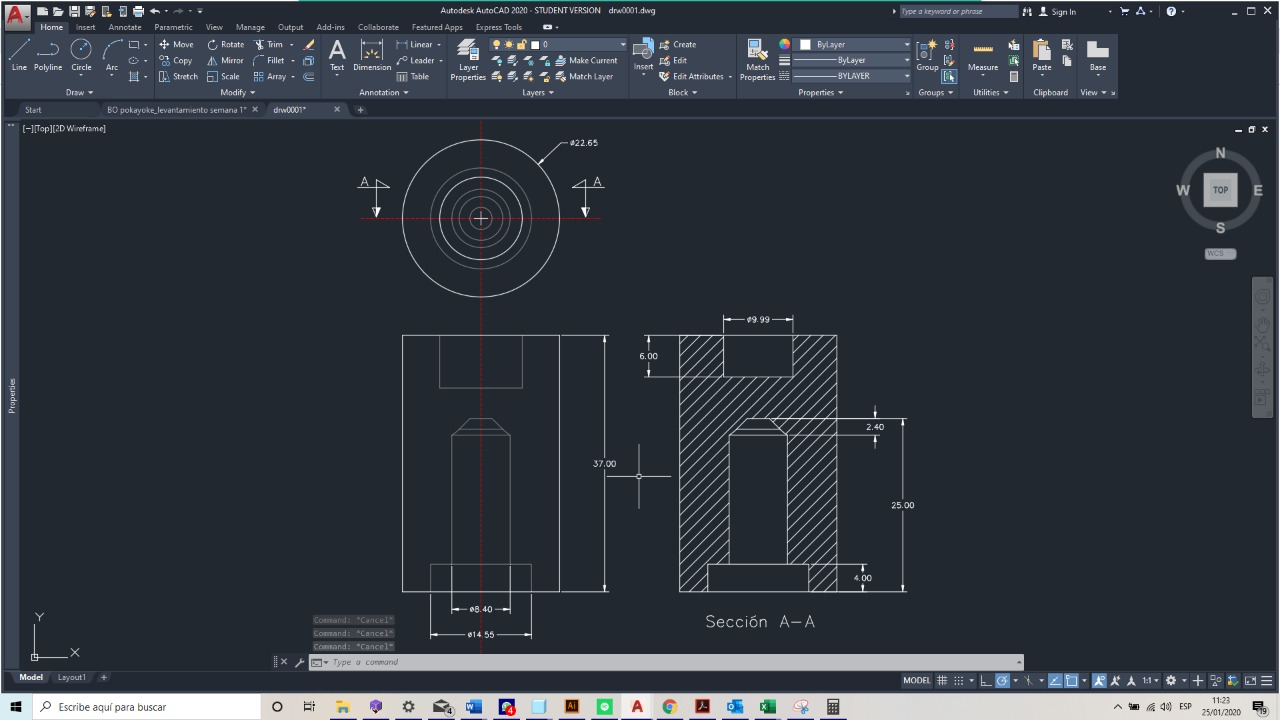Click the Save icon in quick access toolbar
1280x720 pixels.
[75, 11]
